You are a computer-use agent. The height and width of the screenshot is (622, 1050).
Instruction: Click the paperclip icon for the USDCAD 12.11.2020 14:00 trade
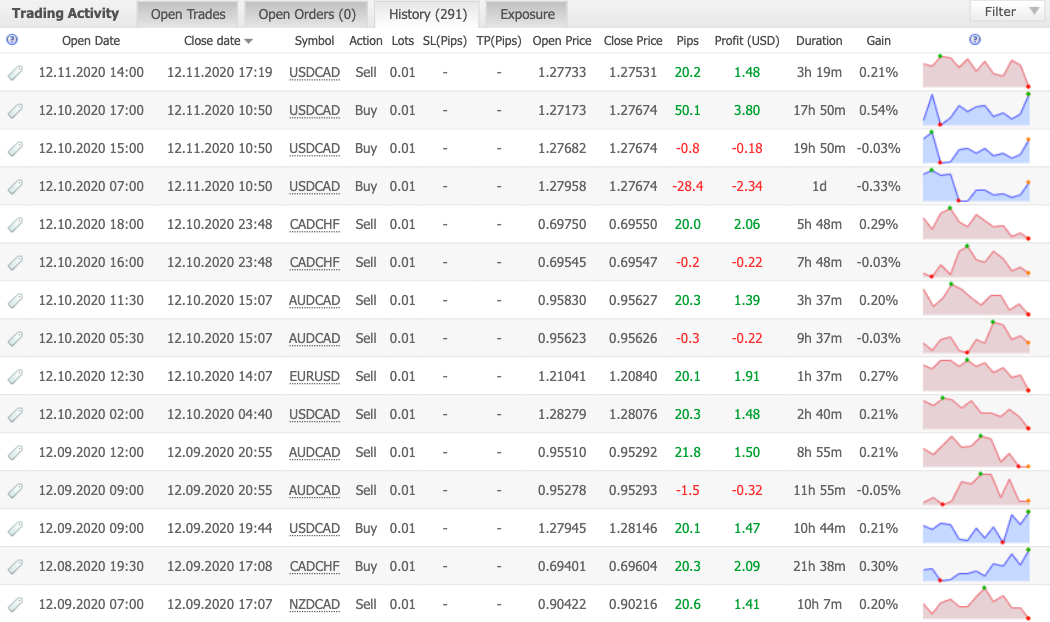[x=15, y=73]
